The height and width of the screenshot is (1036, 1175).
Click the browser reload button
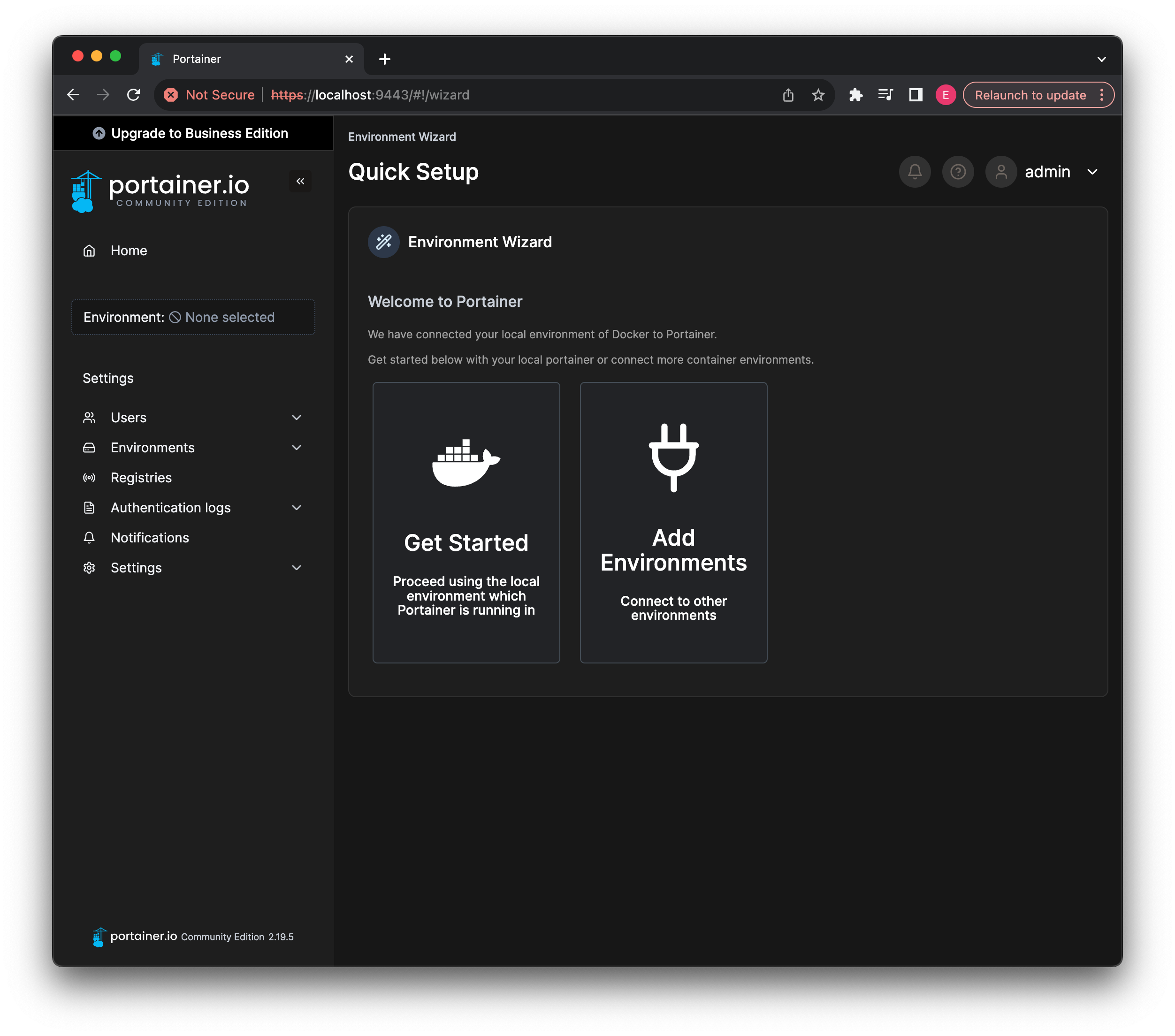[x=133, y=95]
